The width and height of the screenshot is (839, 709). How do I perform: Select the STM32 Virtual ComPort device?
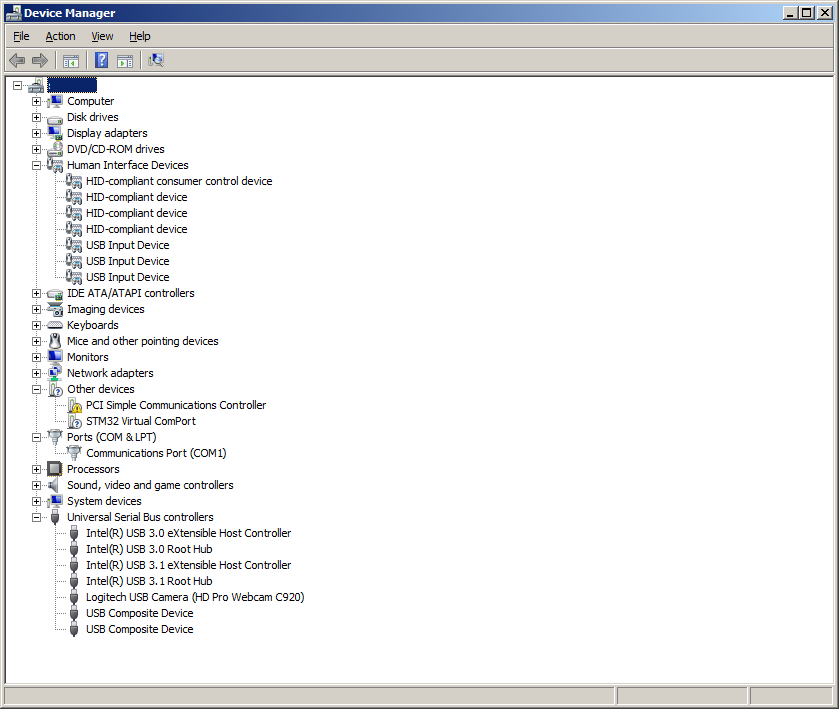tap(140, 421)
